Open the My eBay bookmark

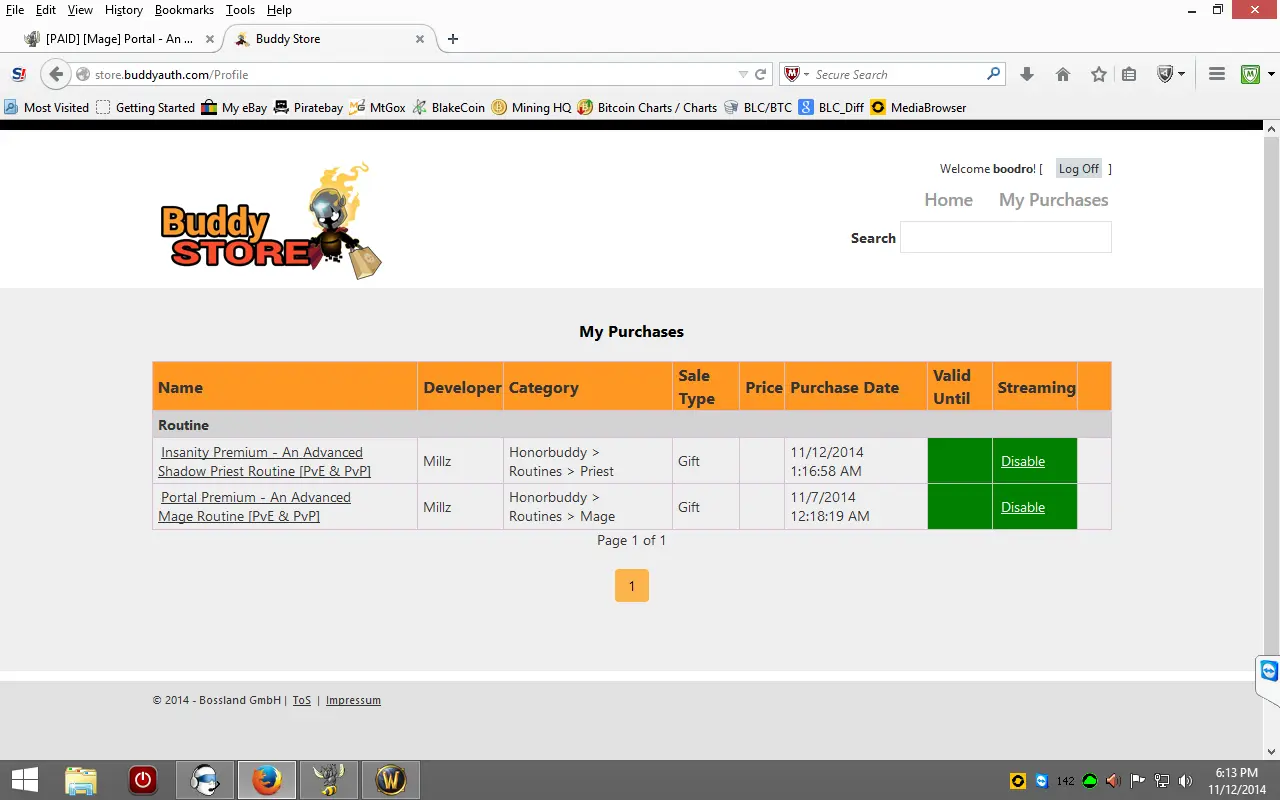[x=234, y=108]
